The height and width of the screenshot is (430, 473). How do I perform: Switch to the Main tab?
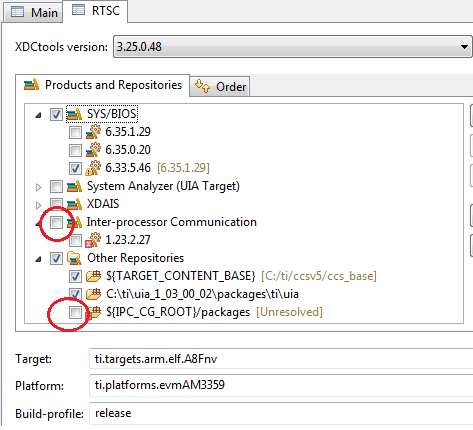coord(34,12)
